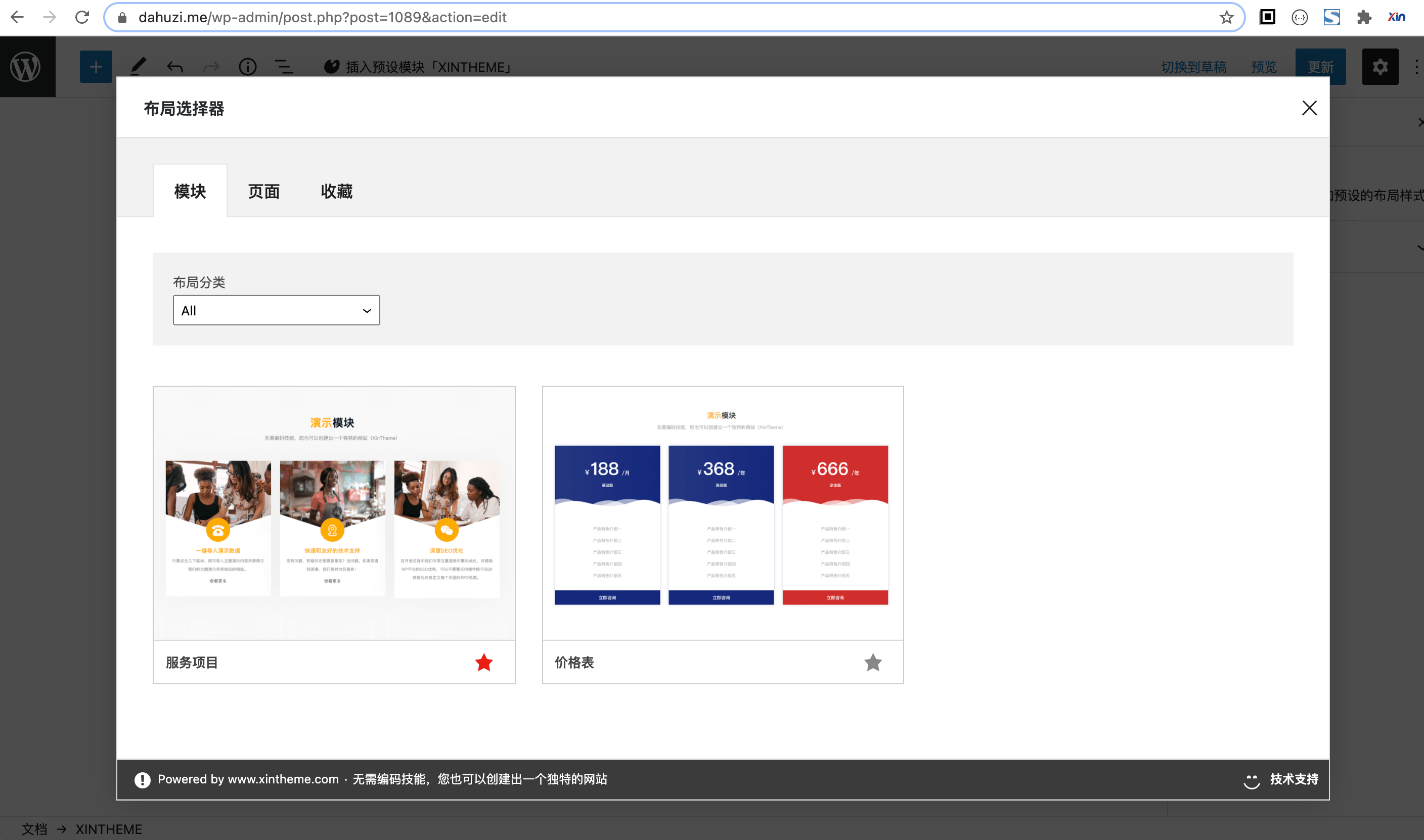
Task: Open Chrome extensions puzzle icon
Action: click(x=1363, y=18)
